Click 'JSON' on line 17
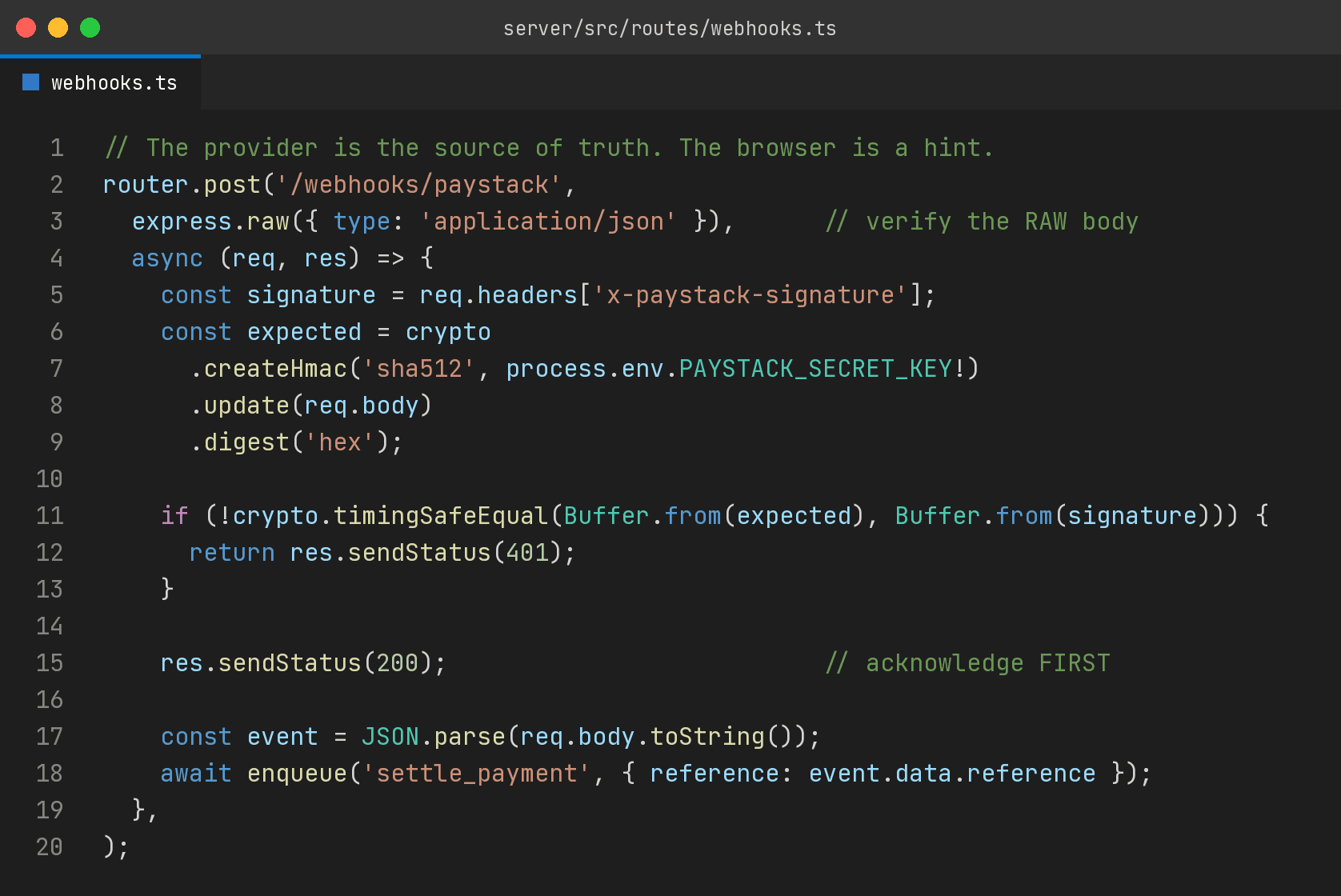1341x896 pixels. [390, 737]
